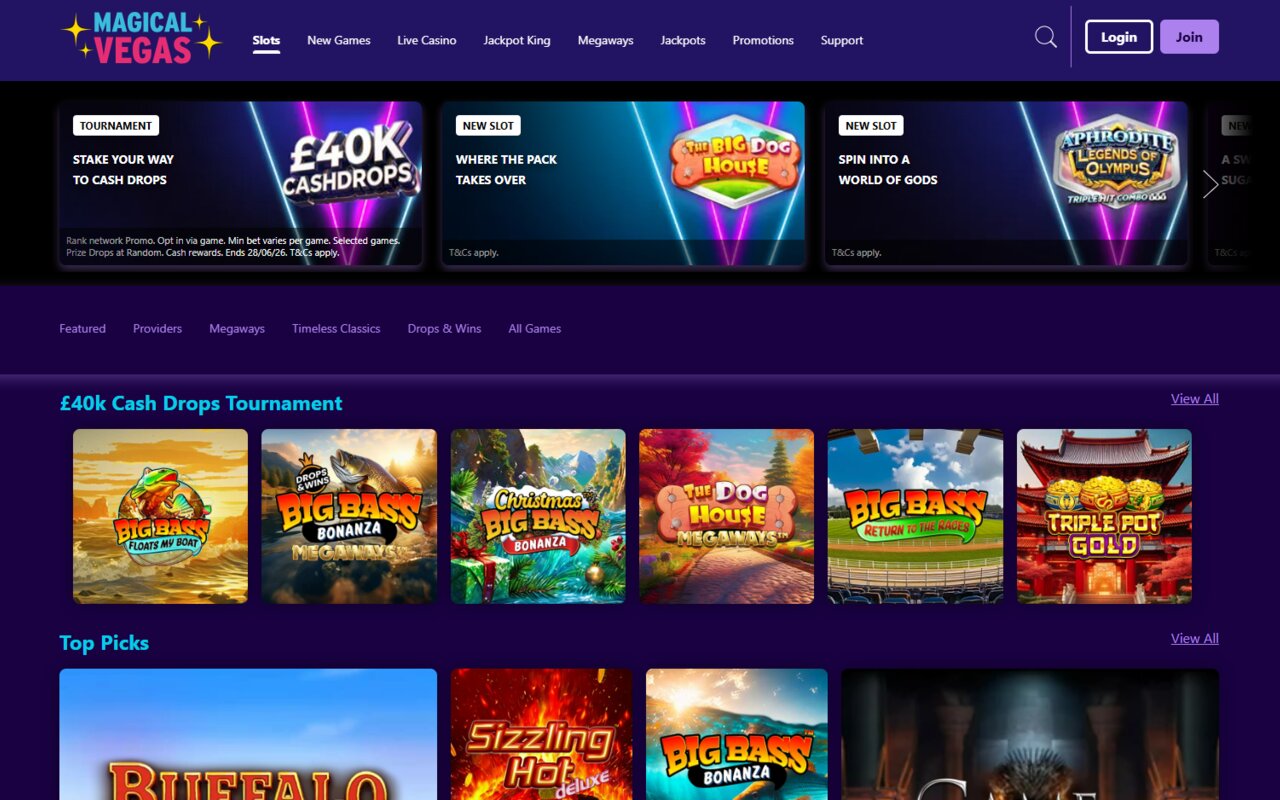
Task: Open Big Bass Floats My Boat game
Action: tap(161, 516)
